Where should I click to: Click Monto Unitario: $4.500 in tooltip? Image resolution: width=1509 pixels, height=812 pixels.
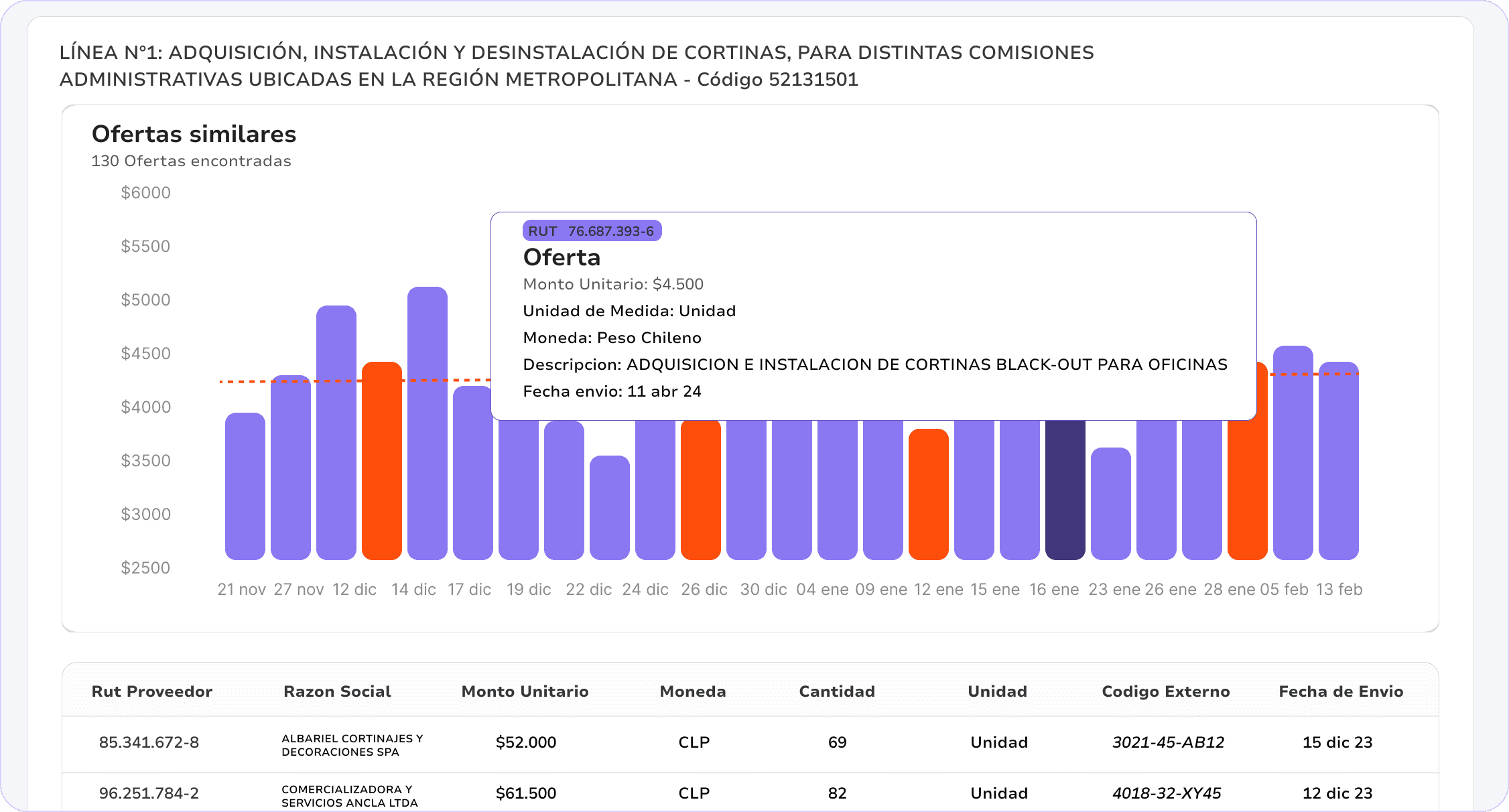[613, 284]
